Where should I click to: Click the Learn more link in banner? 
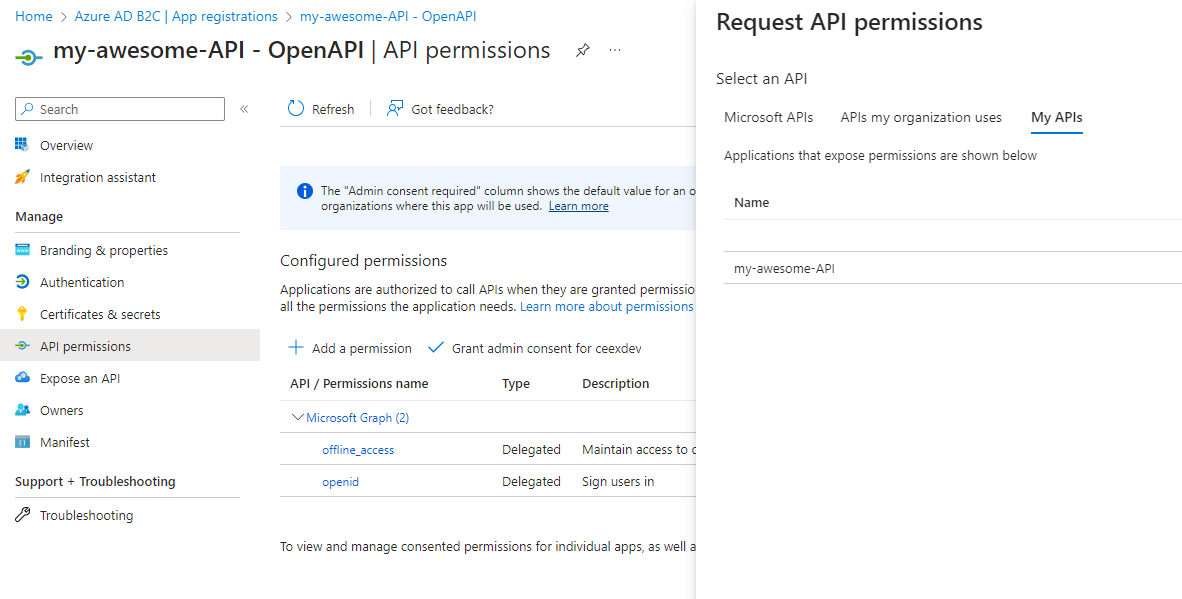pos(578,206)
